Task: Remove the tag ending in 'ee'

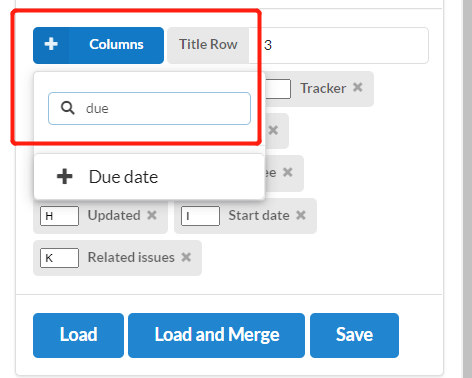Action: click(x=288, y=172)
